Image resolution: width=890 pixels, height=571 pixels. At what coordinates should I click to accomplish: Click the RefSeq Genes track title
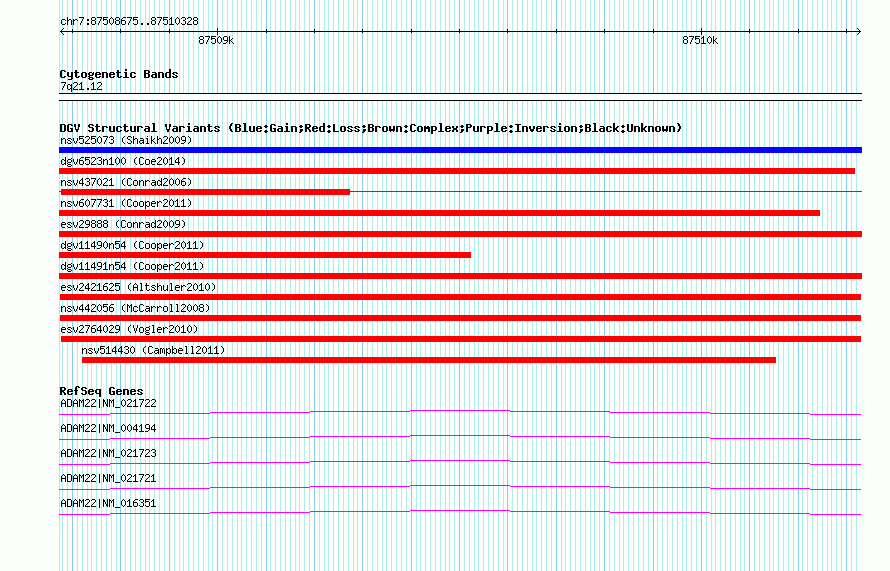click(101, 391)
